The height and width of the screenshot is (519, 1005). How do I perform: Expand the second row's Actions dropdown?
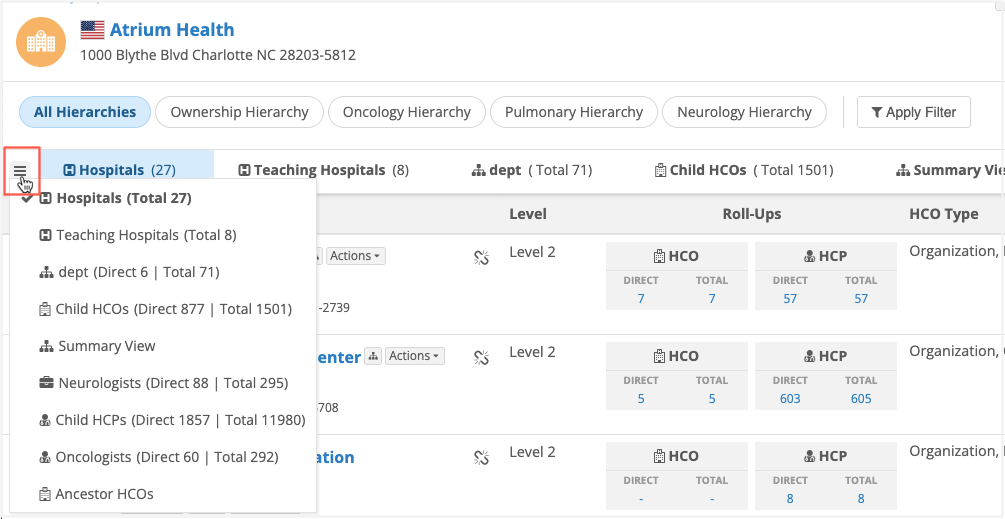click(414, 356)
